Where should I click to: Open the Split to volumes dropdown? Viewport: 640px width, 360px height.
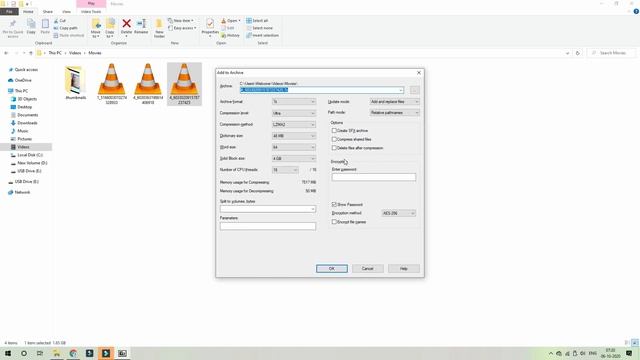(x=313, y=209)
